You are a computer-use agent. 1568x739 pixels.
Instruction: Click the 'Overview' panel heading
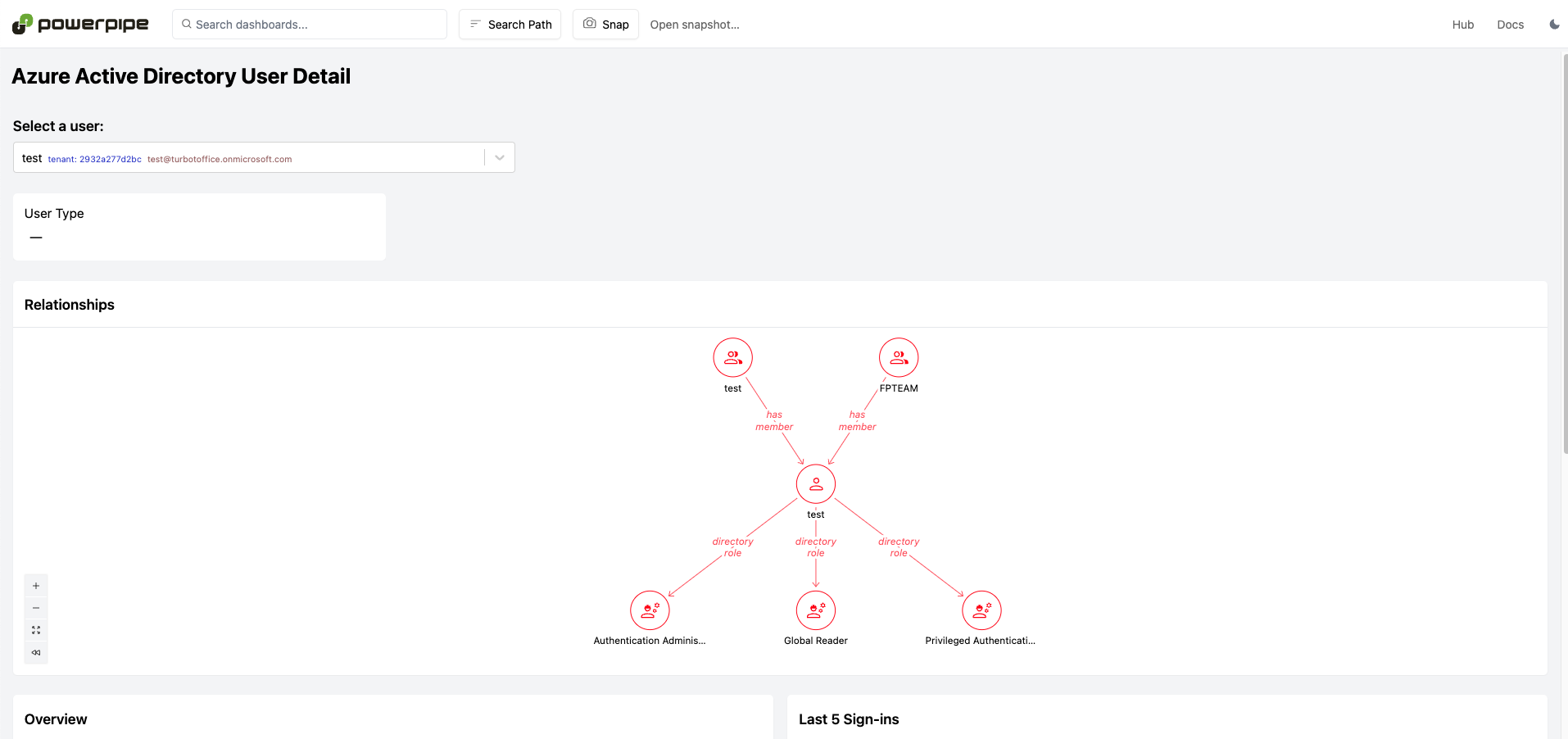click(x=56, y=719)
